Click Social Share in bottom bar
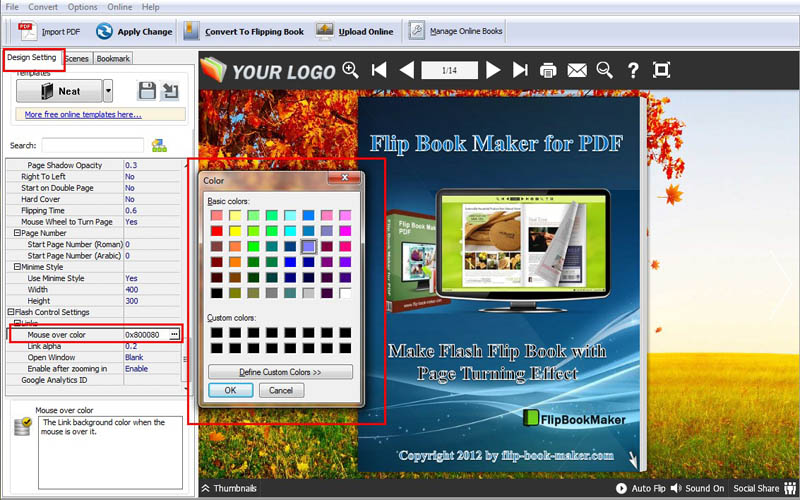This screenshot has height=500, width=800. coord(764,488)
